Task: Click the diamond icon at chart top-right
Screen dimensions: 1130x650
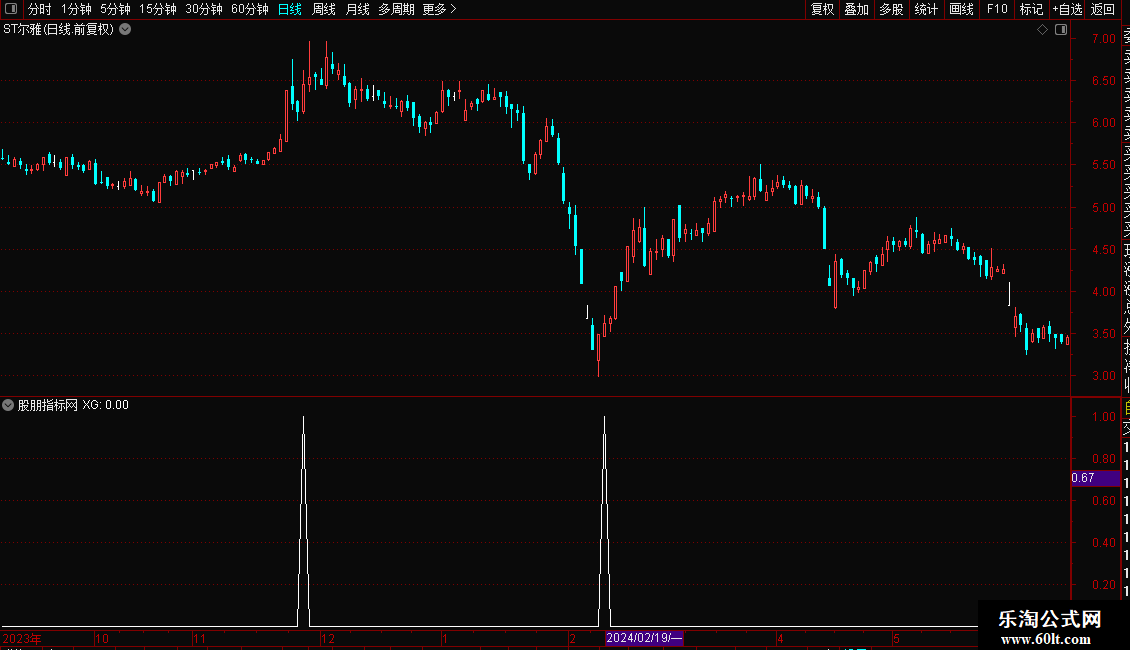Action: (1042, 30)
